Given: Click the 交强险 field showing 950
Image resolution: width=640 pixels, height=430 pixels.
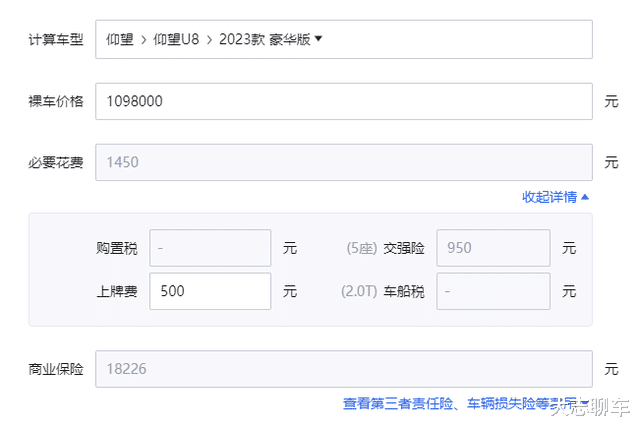Looking at the screenshot, I should point(493,248).
